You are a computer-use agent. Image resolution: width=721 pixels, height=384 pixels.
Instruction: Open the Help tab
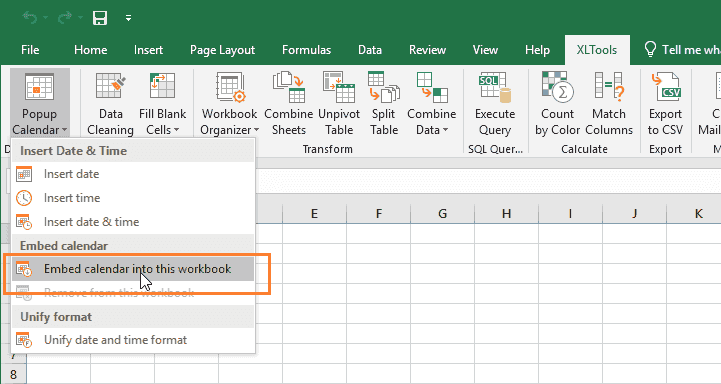(537, 50)
